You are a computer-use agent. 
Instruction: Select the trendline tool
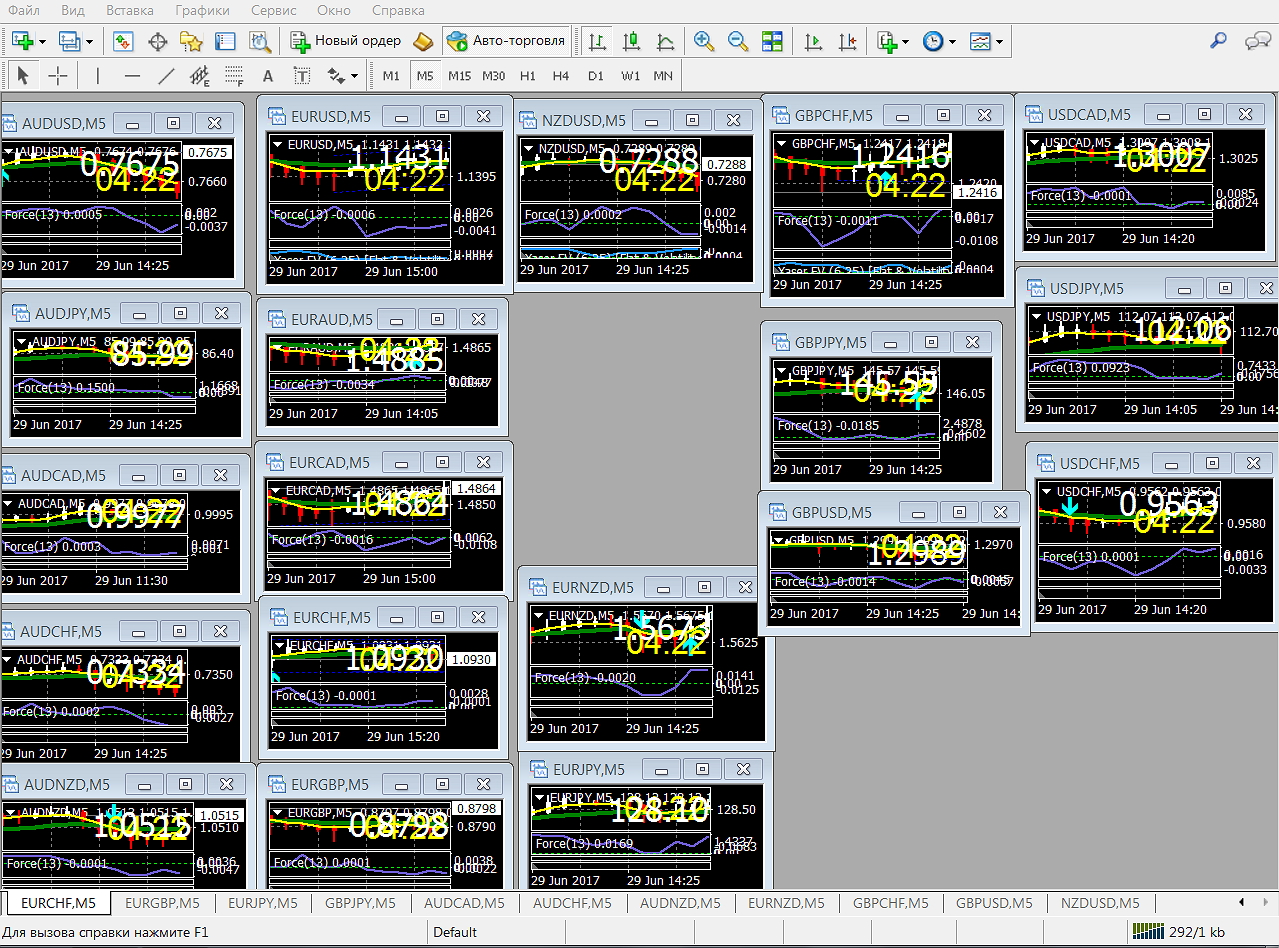click(x=166, y=75)
